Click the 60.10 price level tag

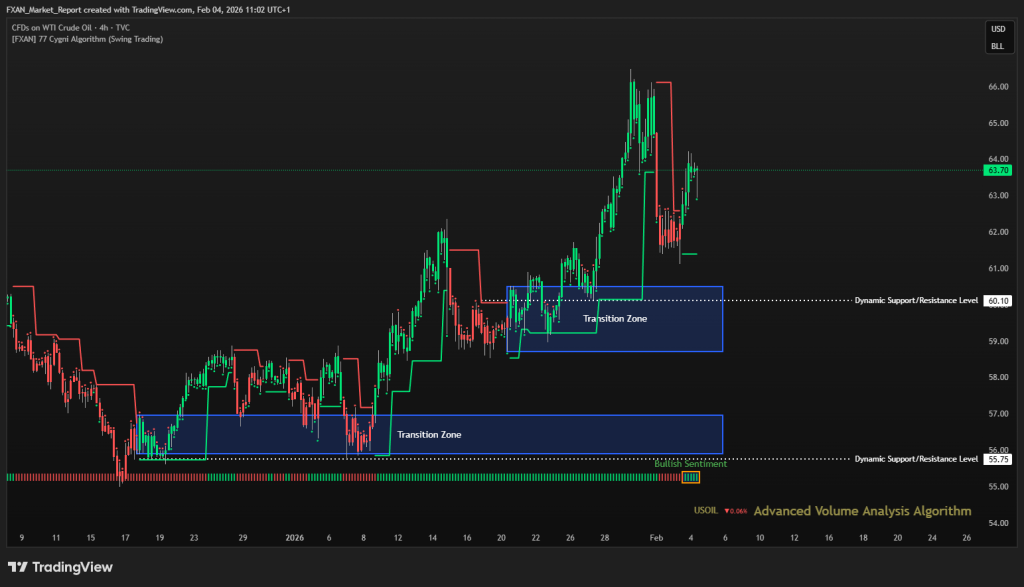(x=997, y=300)
